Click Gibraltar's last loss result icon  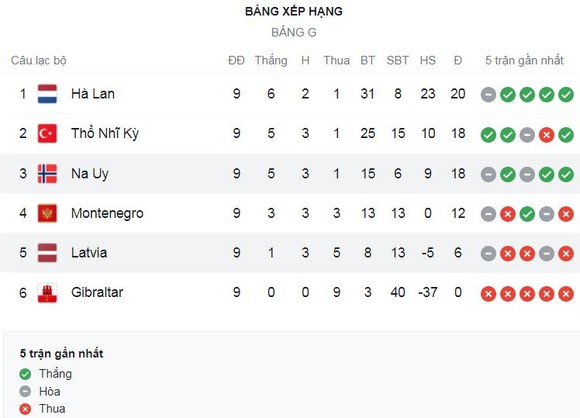pyautogui.click(x=566, y=294)
